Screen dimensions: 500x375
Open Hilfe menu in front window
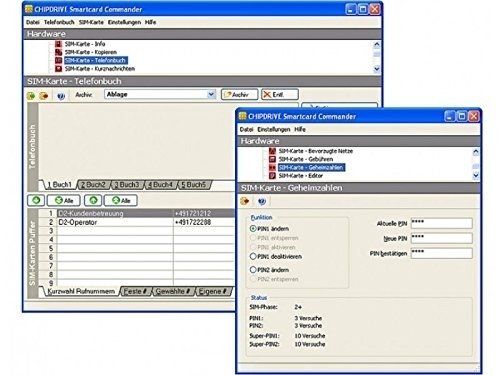(300, 129)
